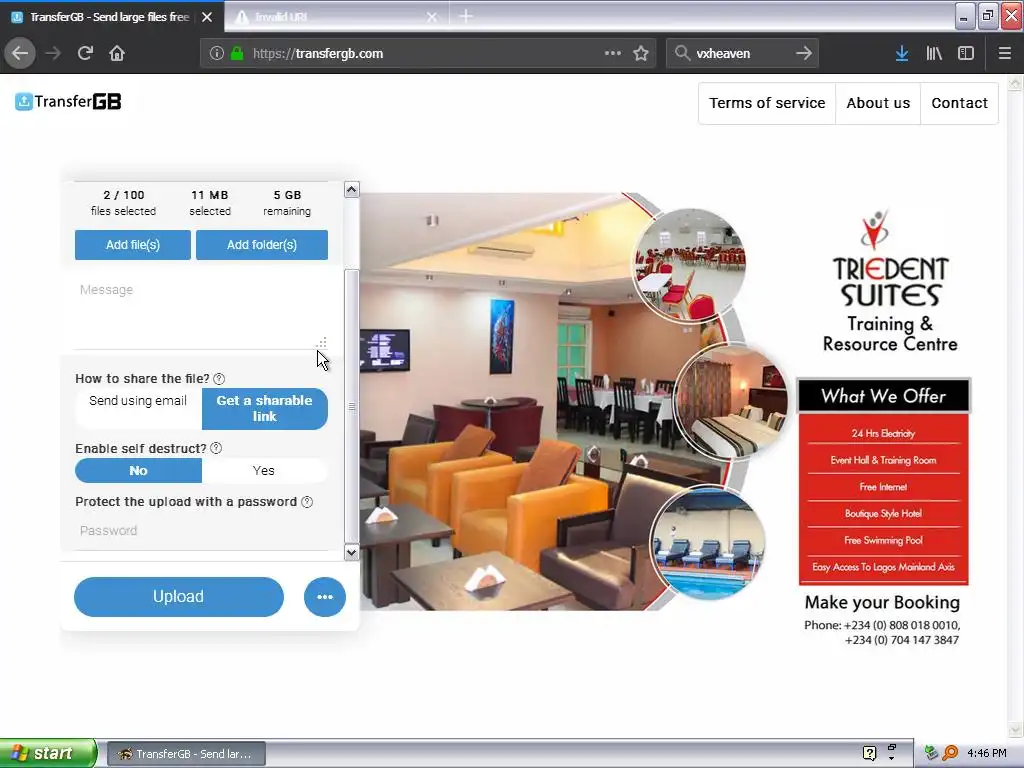Open the About us page
This screenshot has width=1024, height=768.
click(878, 103)
